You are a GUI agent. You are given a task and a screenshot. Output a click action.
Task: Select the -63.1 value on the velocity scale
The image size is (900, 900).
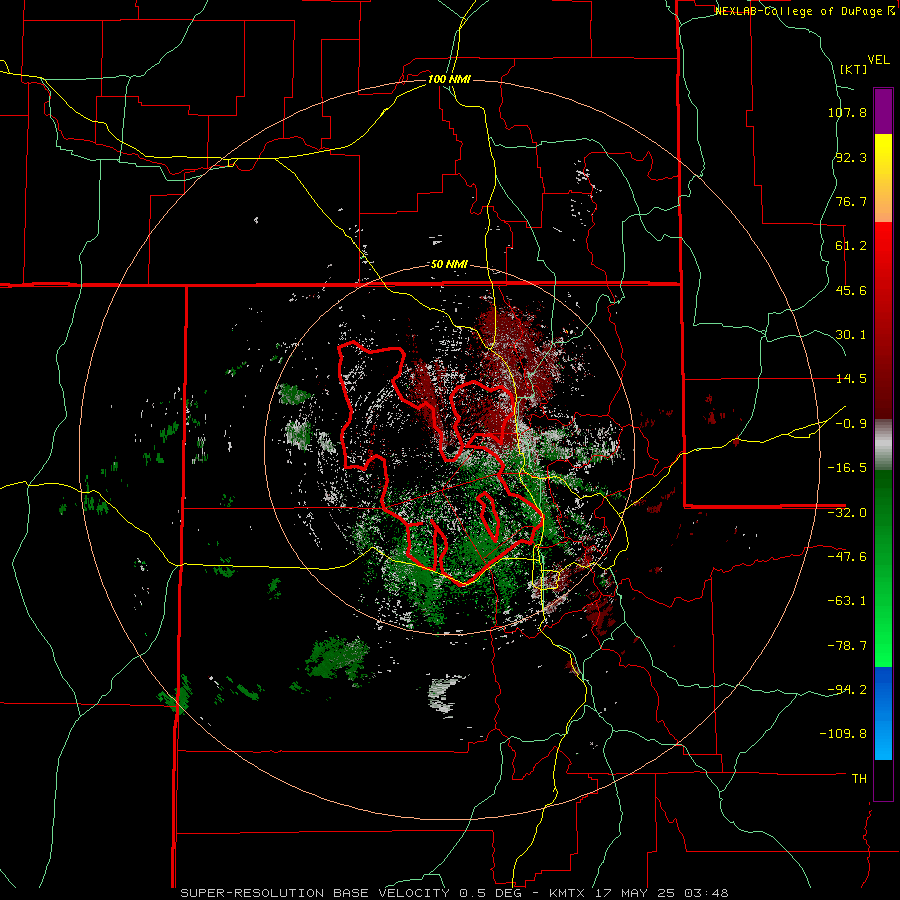847,601
